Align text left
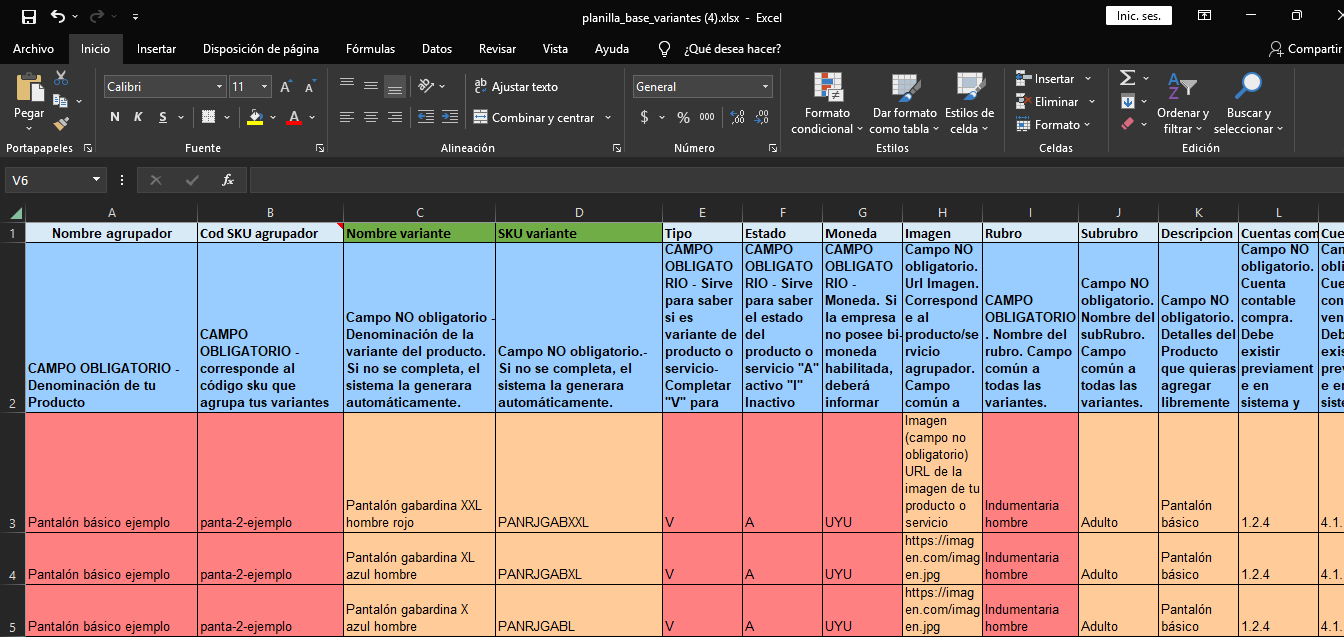Screen dimensions: 1344x637 coord(347,117)
